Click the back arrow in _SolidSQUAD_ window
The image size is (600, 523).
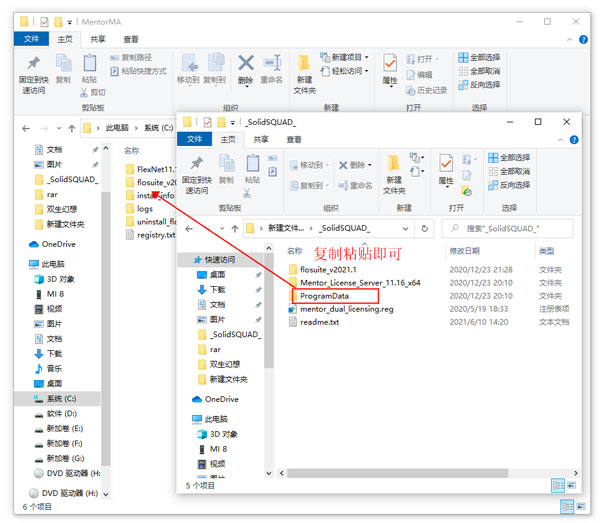[x=187, y=229]
